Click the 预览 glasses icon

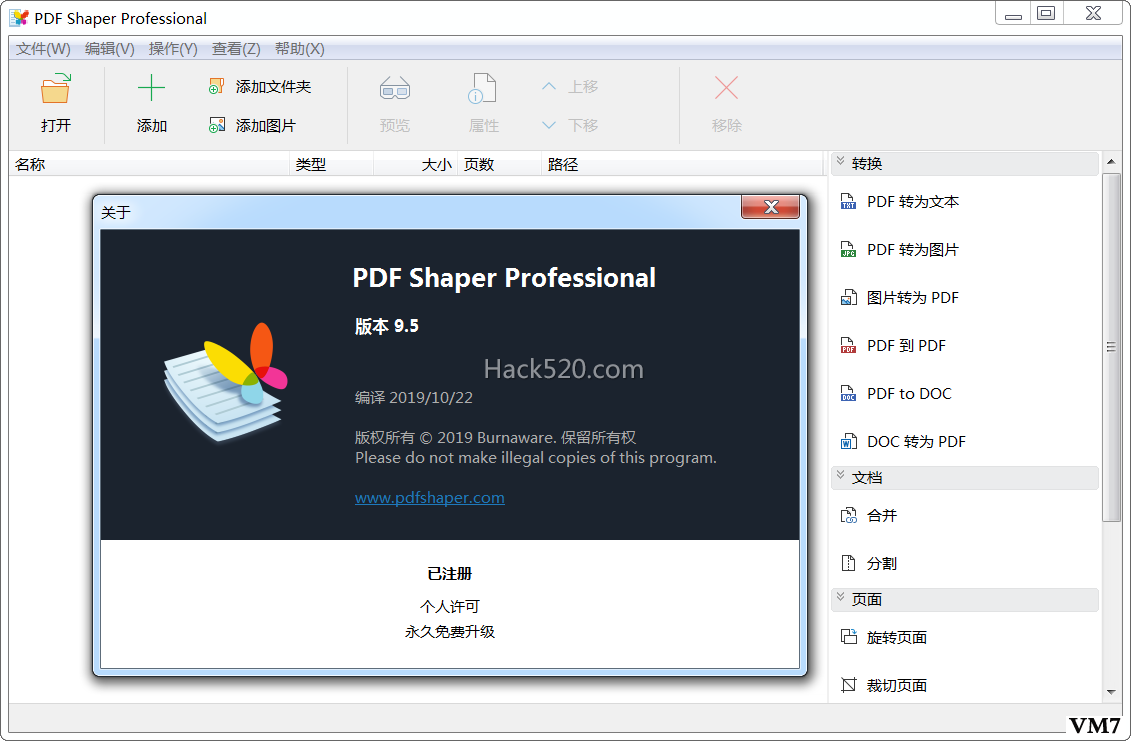click(395, 89)
